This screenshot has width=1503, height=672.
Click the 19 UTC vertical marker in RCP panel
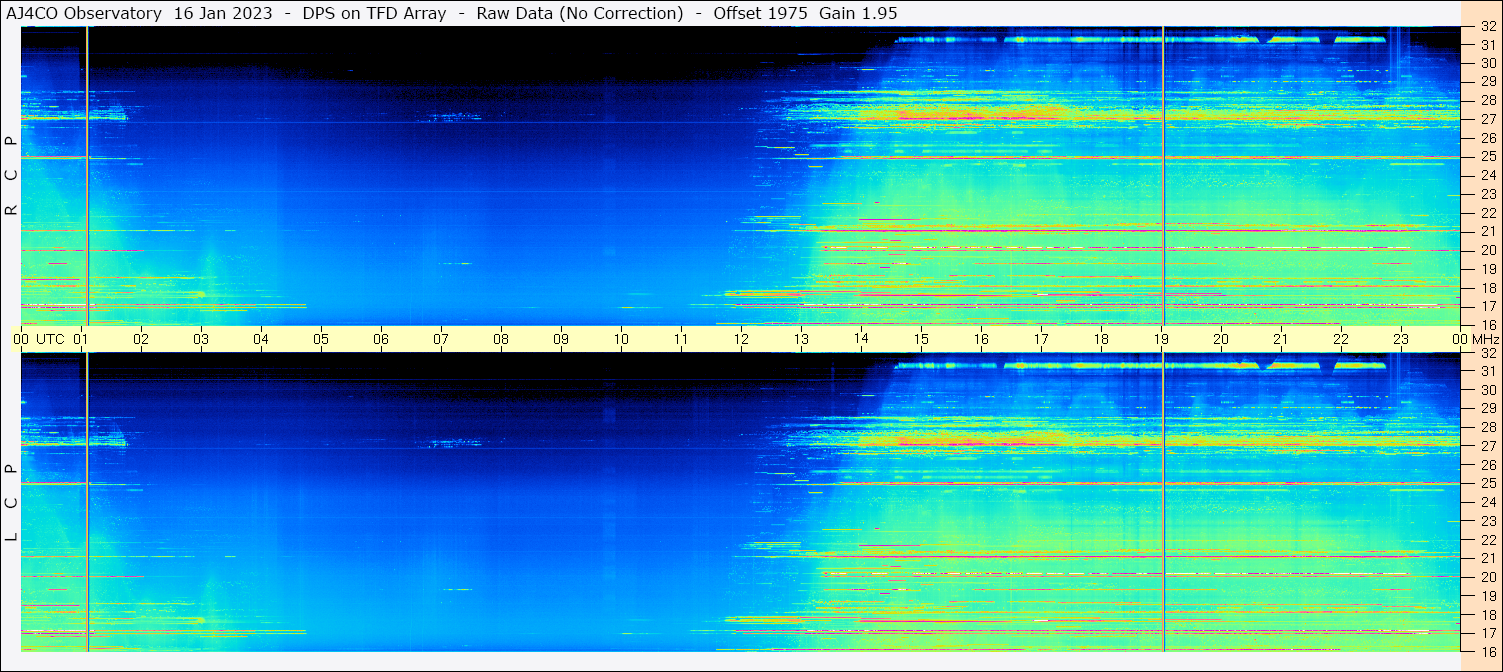1163,175
